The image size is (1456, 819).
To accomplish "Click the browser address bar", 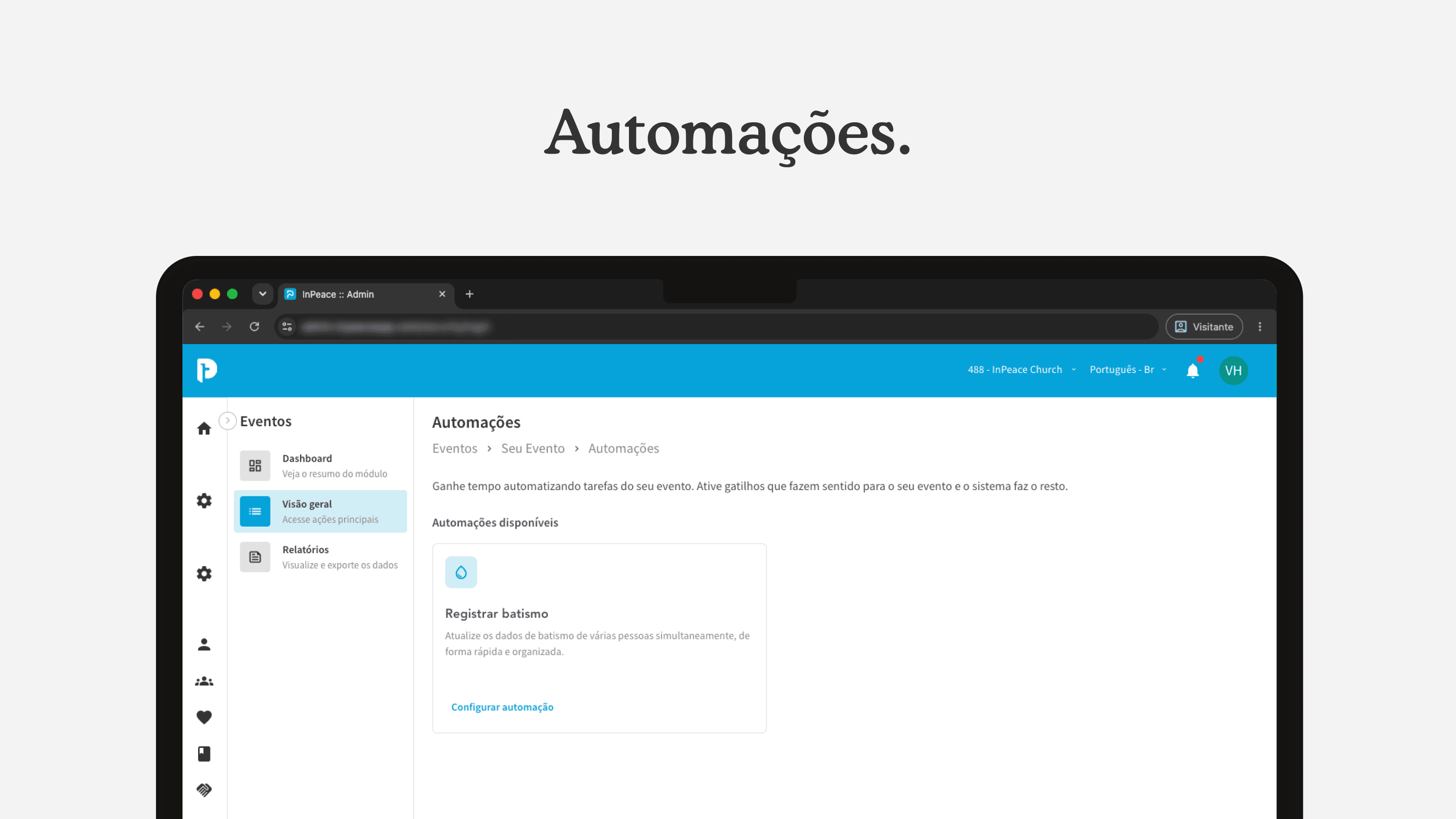I will pos(716,327).
